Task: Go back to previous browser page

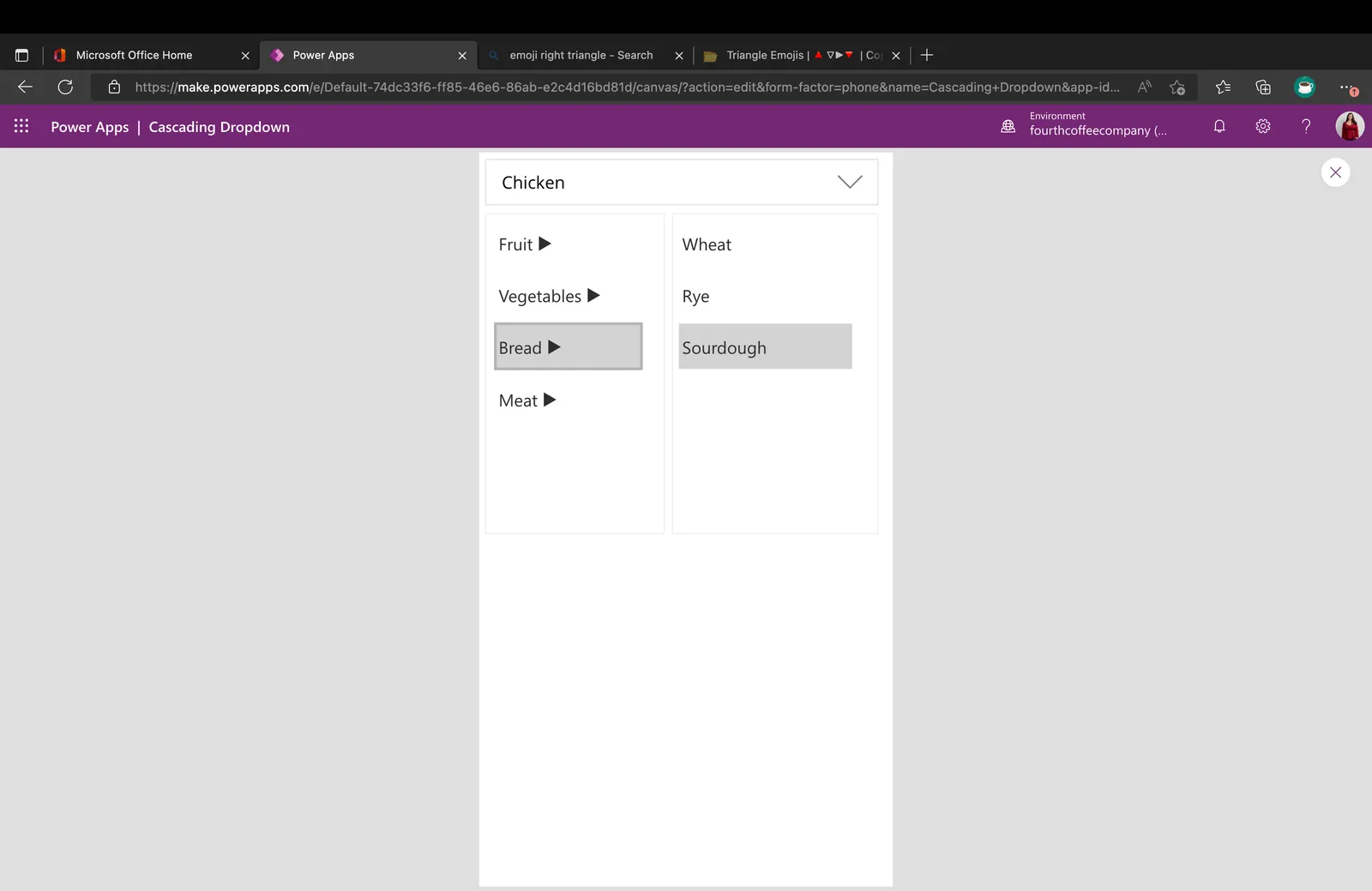Action: pyautogui.click(x=25, y=87)
